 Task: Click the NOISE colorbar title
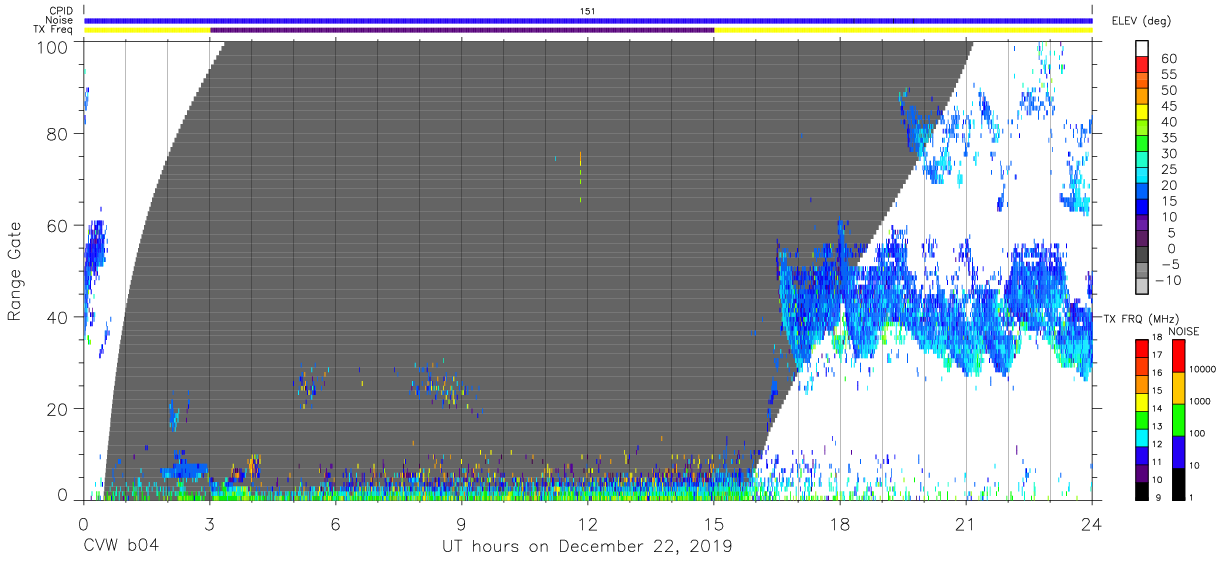(1183, 331)
